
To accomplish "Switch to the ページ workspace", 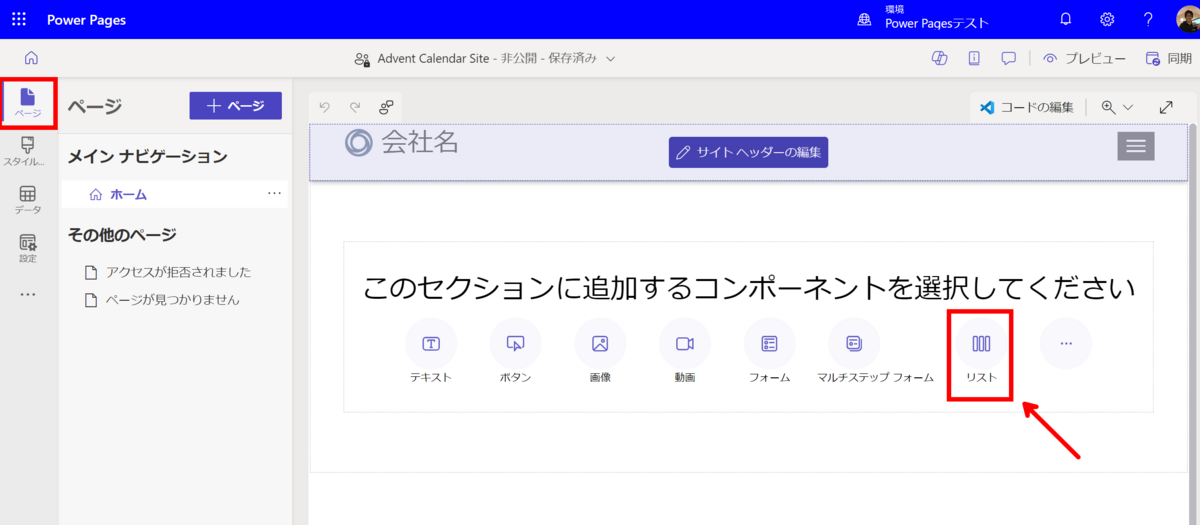I will 28,103.
